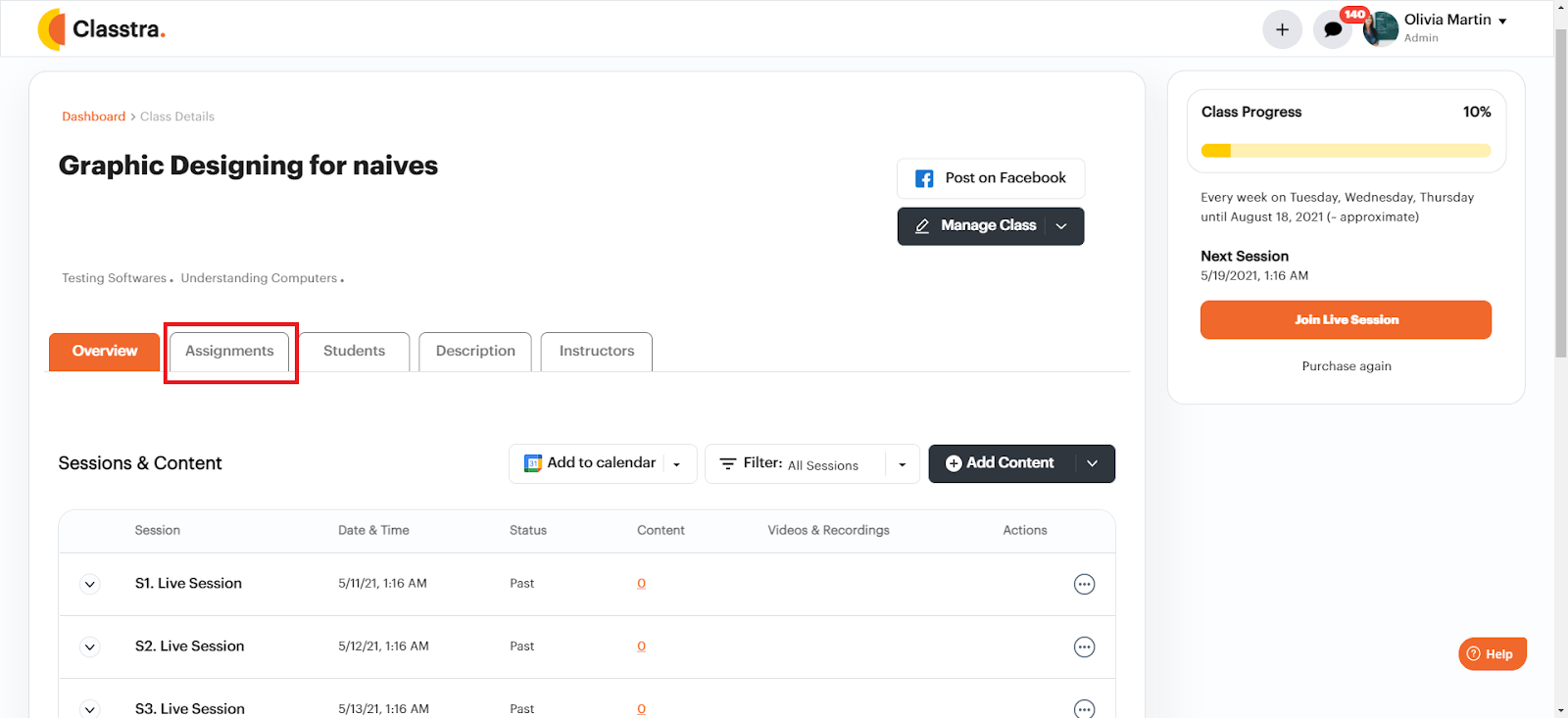Click the S1. Live Session title

click(x=188, y=584)
